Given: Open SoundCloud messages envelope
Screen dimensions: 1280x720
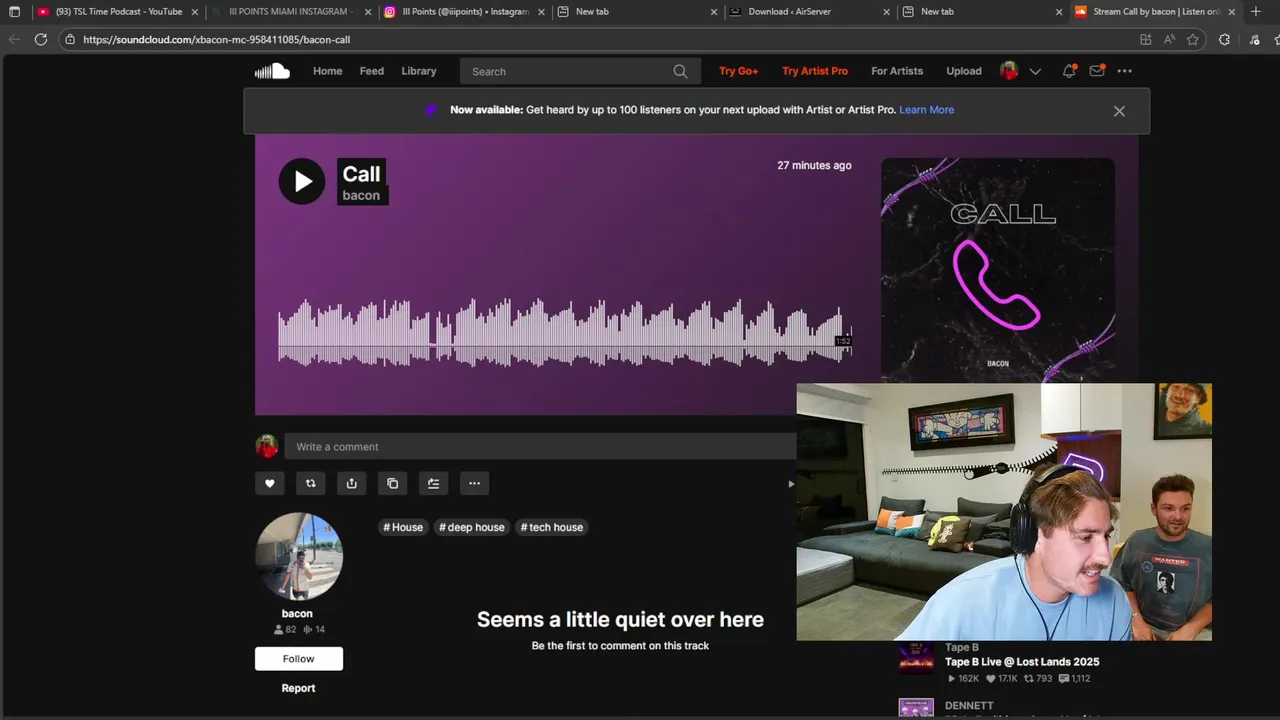Looking at the screenshot, I should click(1097, 71).
